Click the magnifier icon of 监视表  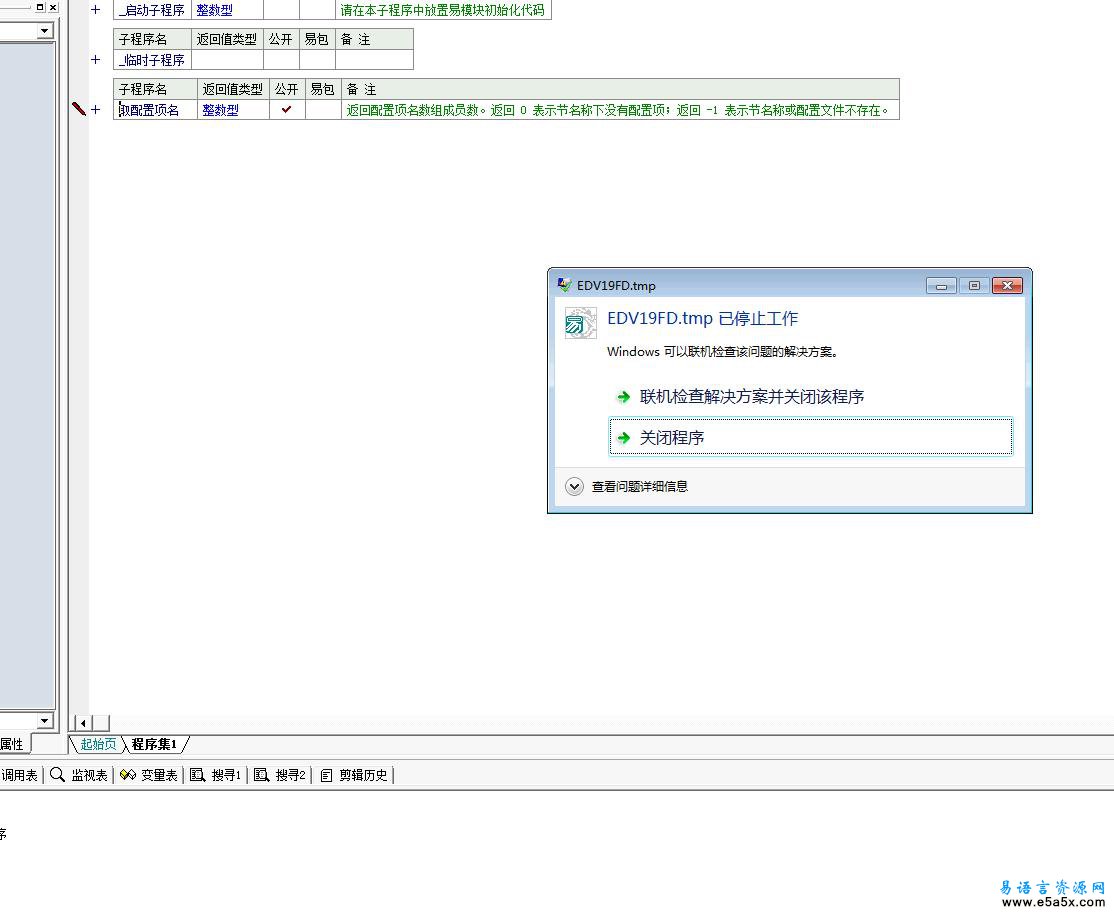click(x=58, y=775)
